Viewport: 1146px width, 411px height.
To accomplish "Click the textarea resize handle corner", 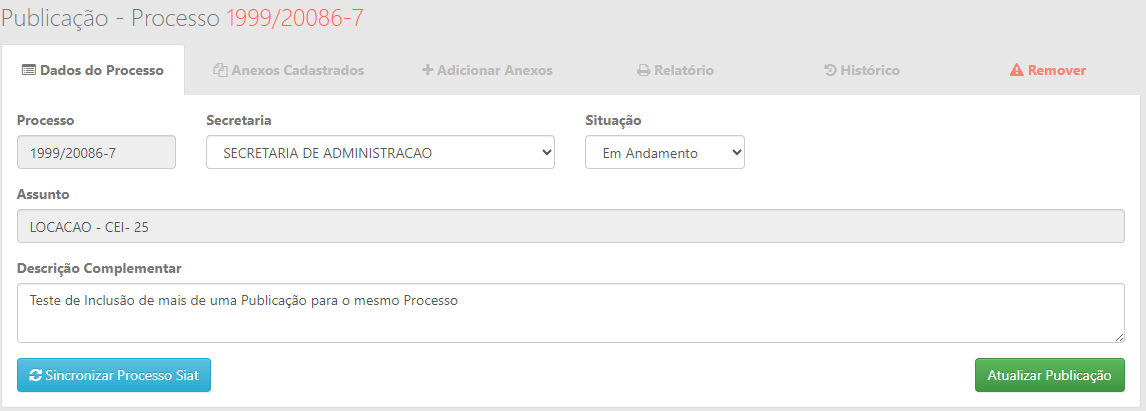I will pyautogui.click(x=1120, y=337).
